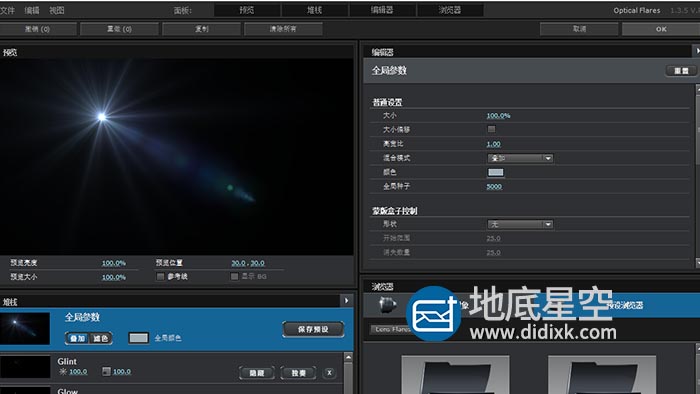The width and height of the screenshot is (700, 394).
Task: Remove the Glint element with X
Action: click(329, 373)
